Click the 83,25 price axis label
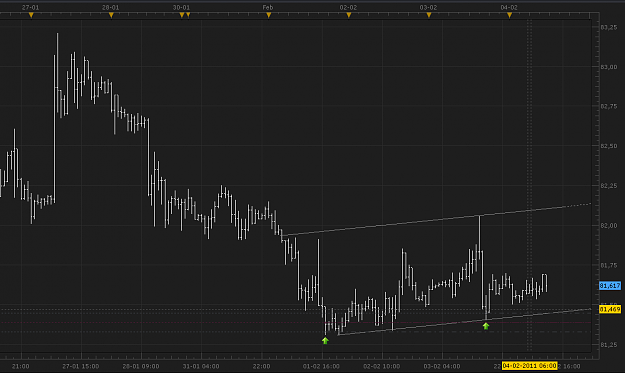 pyautogui.click(x=609, y=27)
